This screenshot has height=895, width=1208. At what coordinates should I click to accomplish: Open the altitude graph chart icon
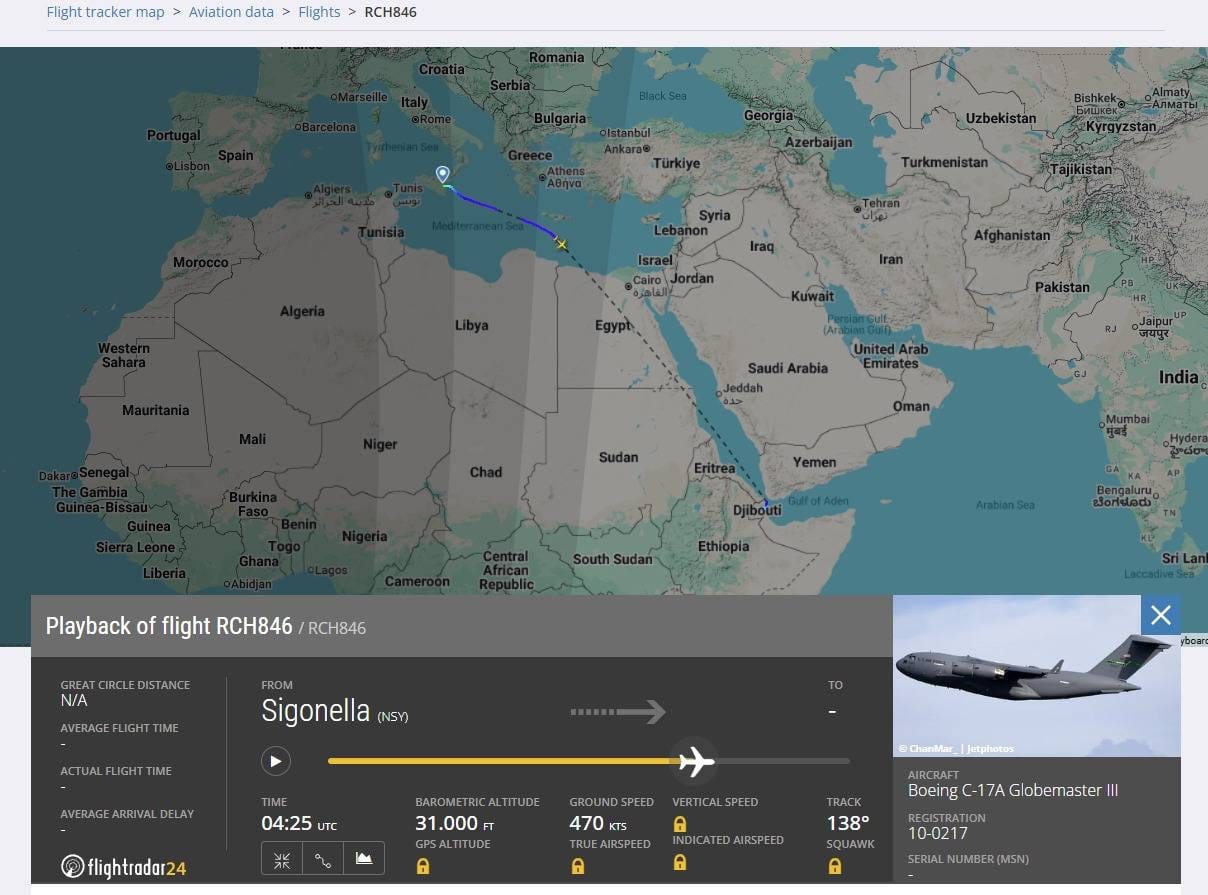[364, 859]
